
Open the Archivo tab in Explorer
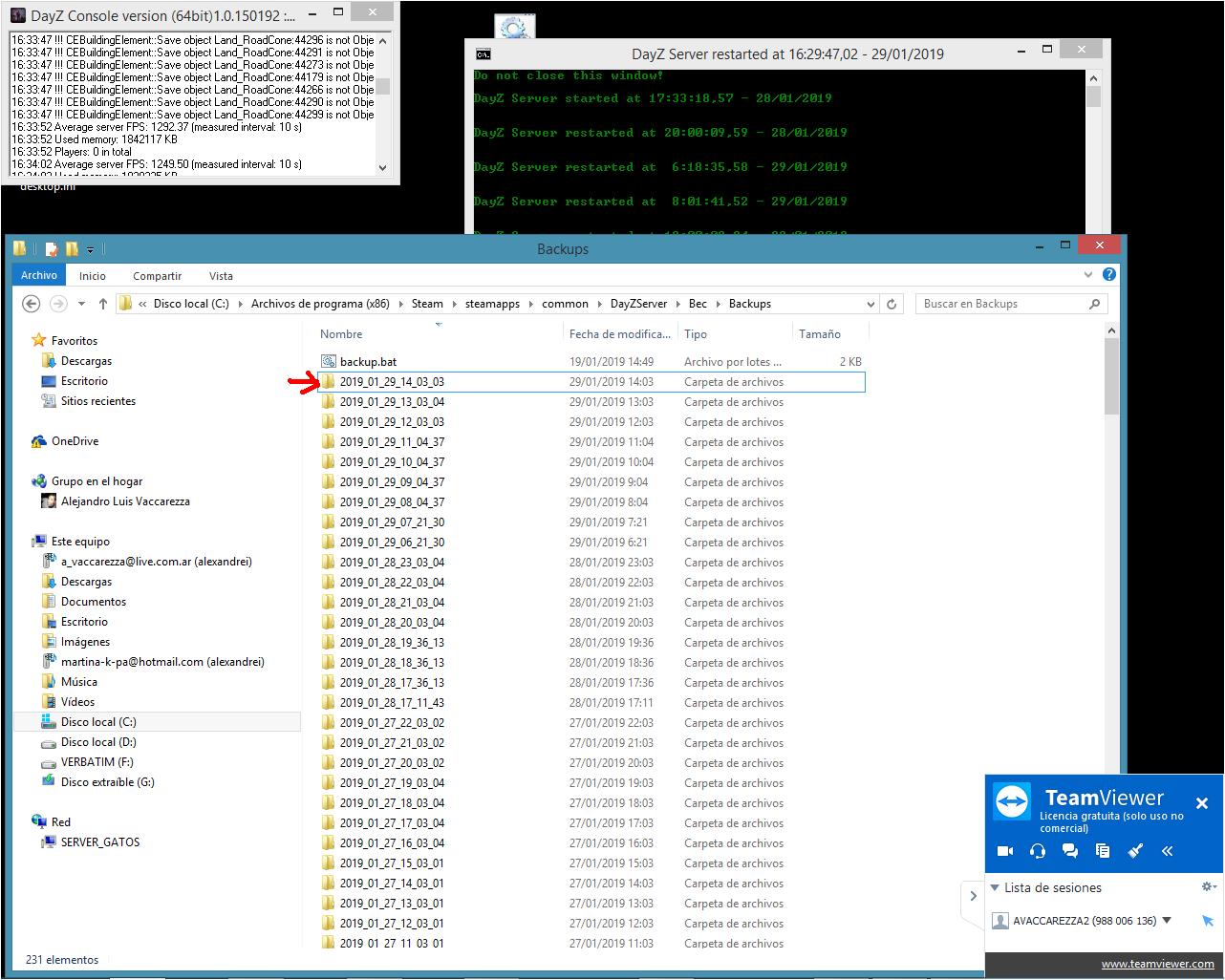click(x=39, y=275)
